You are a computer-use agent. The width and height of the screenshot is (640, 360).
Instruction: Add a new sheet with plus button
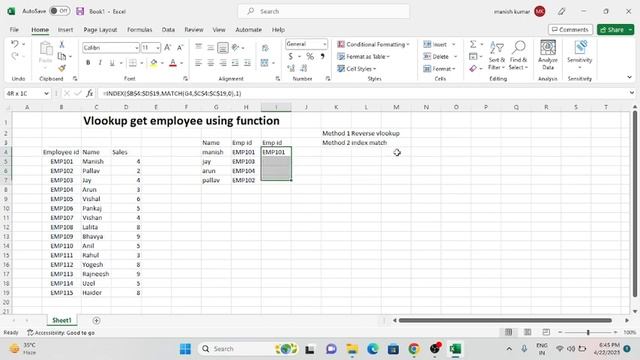click(96, 320)
